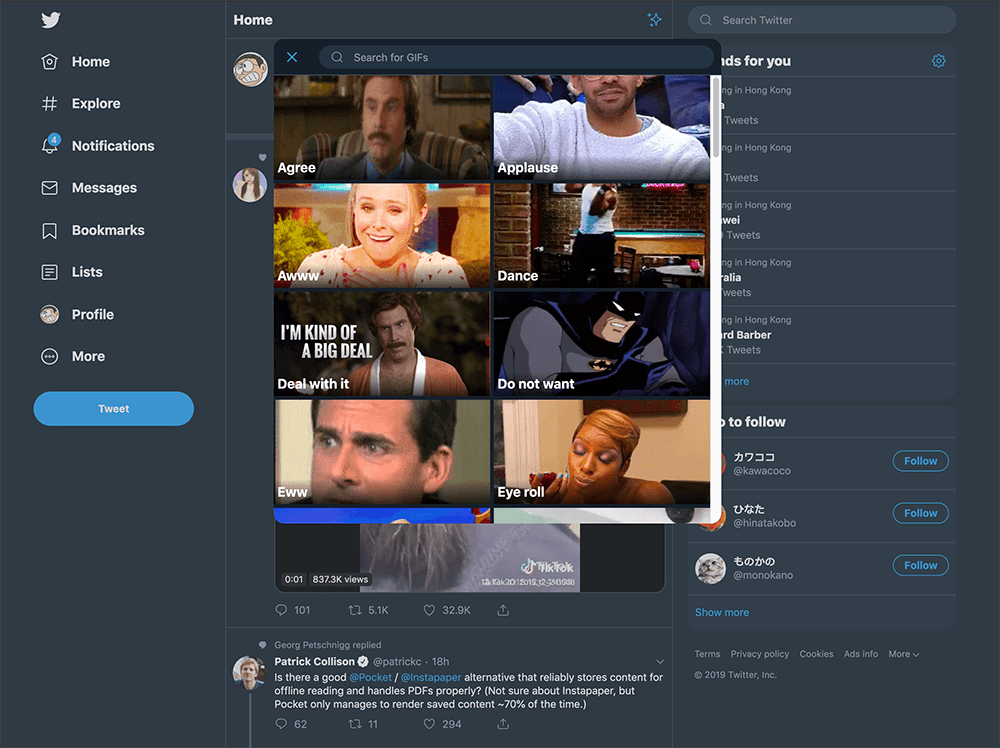Click the compose box profile avatar
The height and width of the screenshot is (748, 1000).
coord(250,70)
